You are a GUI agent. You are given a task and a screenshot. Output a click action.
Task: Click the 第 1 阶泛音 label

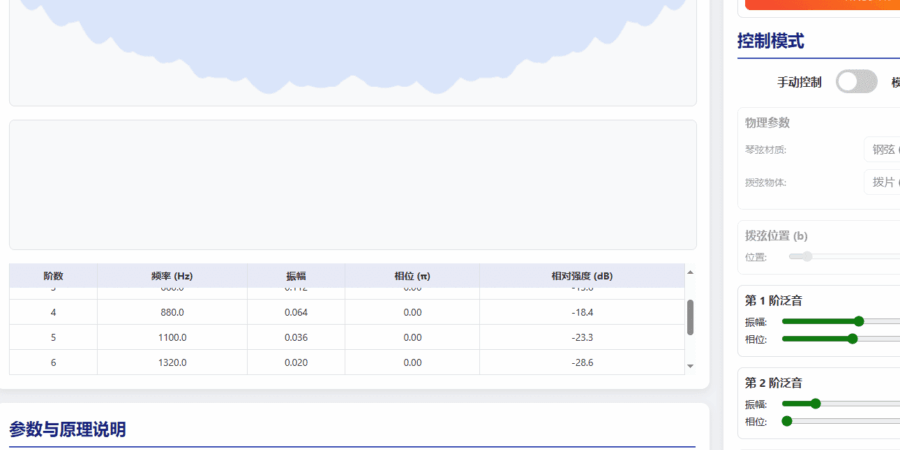pyautogui.click(x=773, y=301)
